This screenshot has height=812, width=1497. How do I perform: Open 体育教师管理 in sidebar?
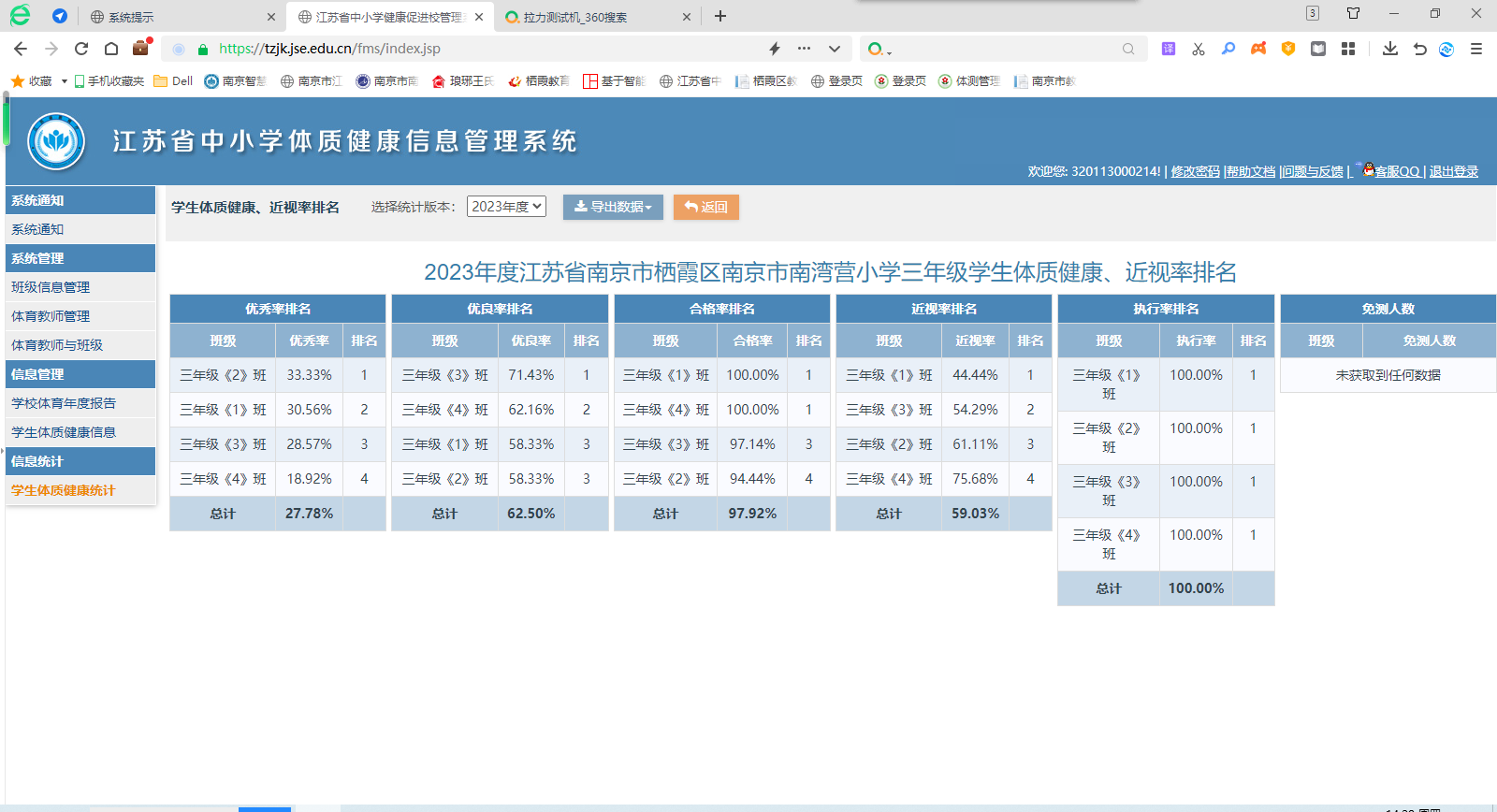click(80, 316)
